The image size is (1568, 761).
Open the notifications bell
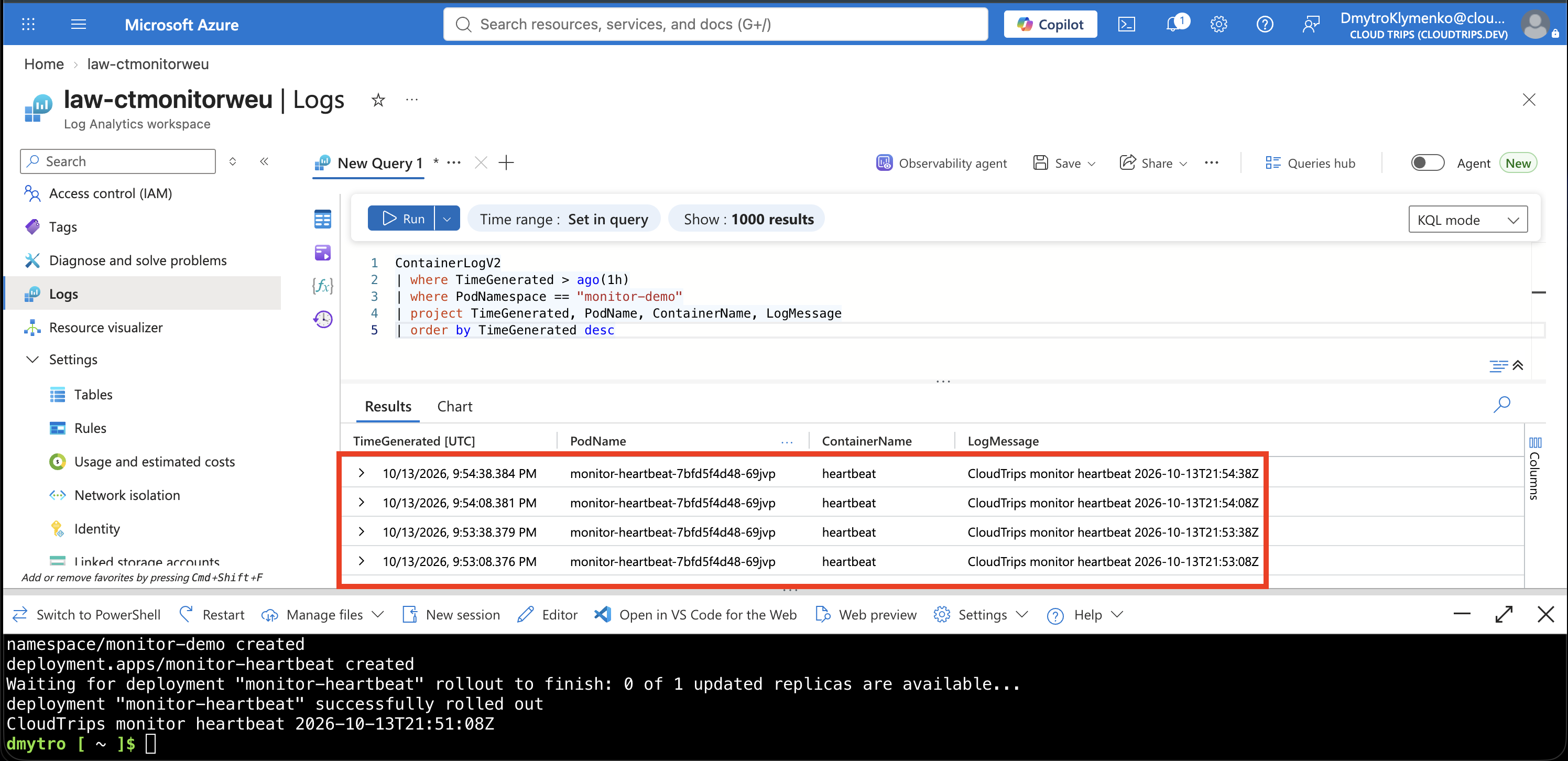click(x=1174, y=24)
